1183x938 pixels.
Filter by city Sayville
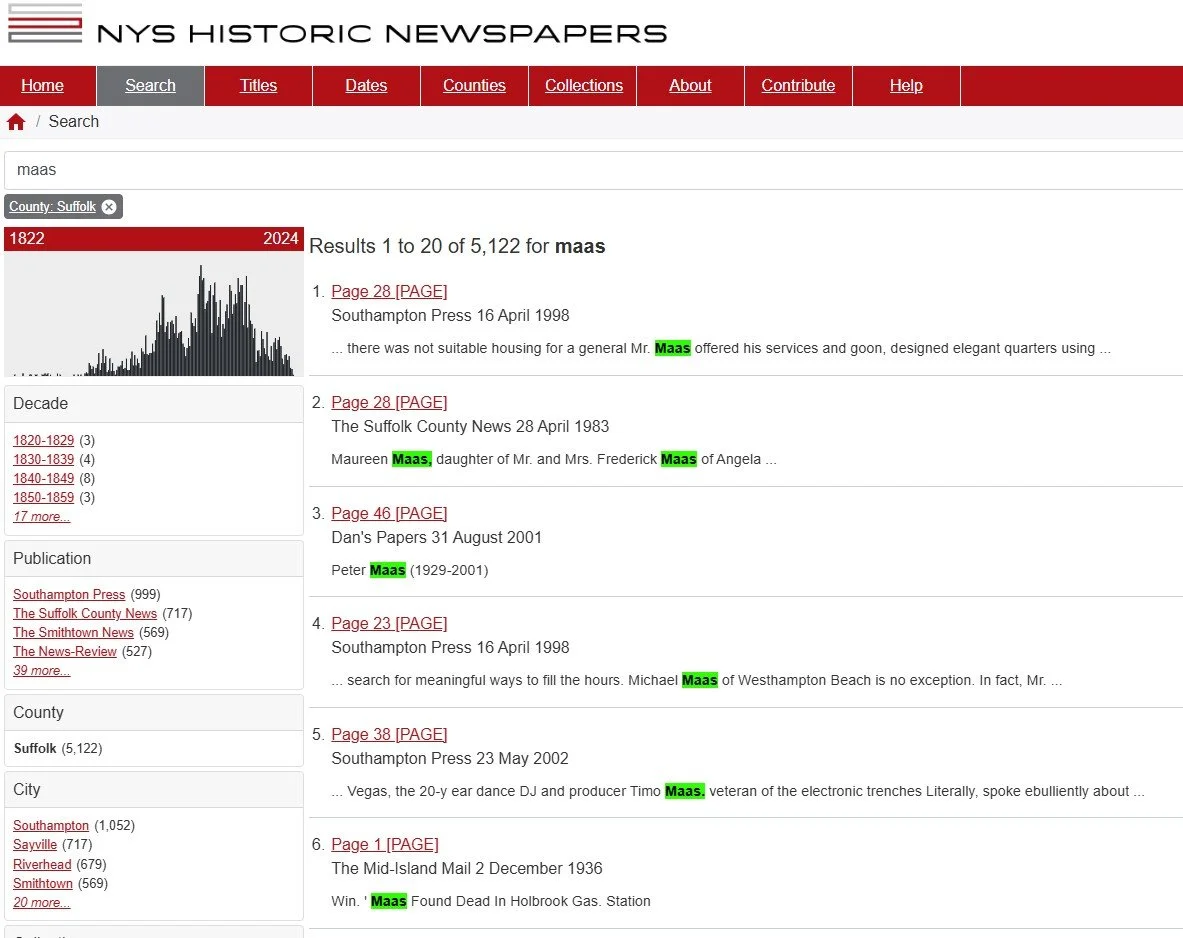tap(35, 844)
